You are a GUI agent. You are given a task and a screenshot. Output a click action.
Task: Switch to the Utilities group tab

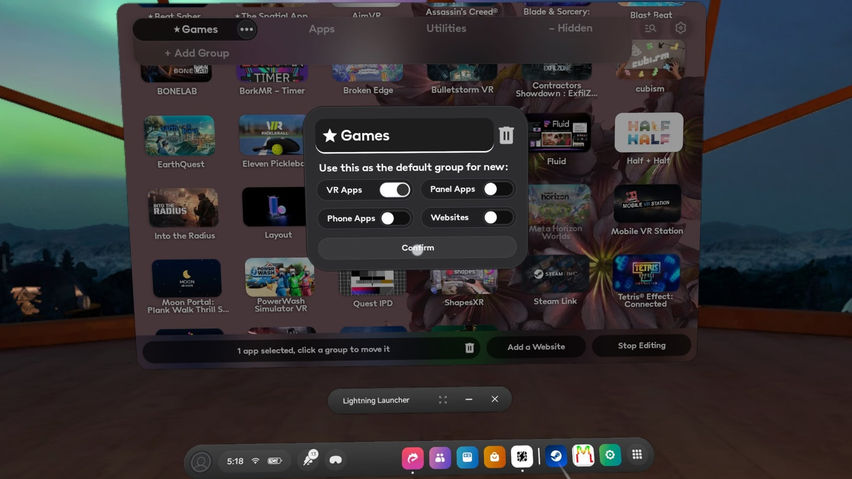point(446,28)
